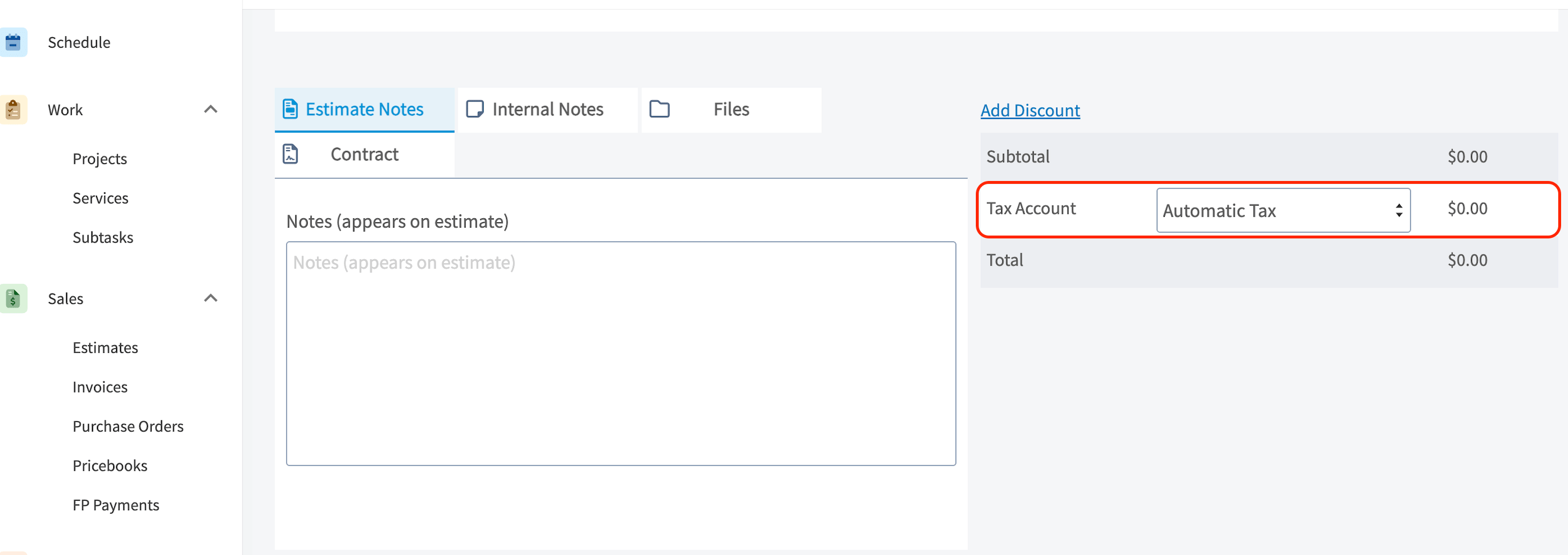This screenshot has width=1568, height=555.
Task: Open Pricebooks page
Action: 110,466
